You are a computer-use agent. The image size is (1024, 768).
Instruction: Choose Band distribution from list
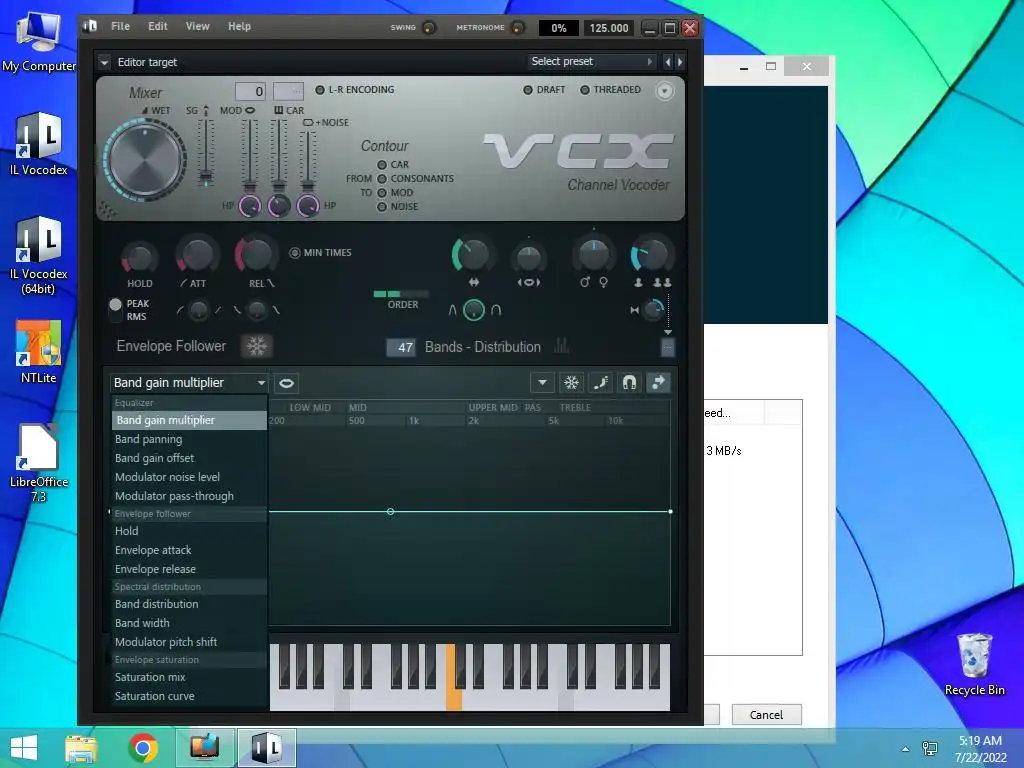[189, 604]
